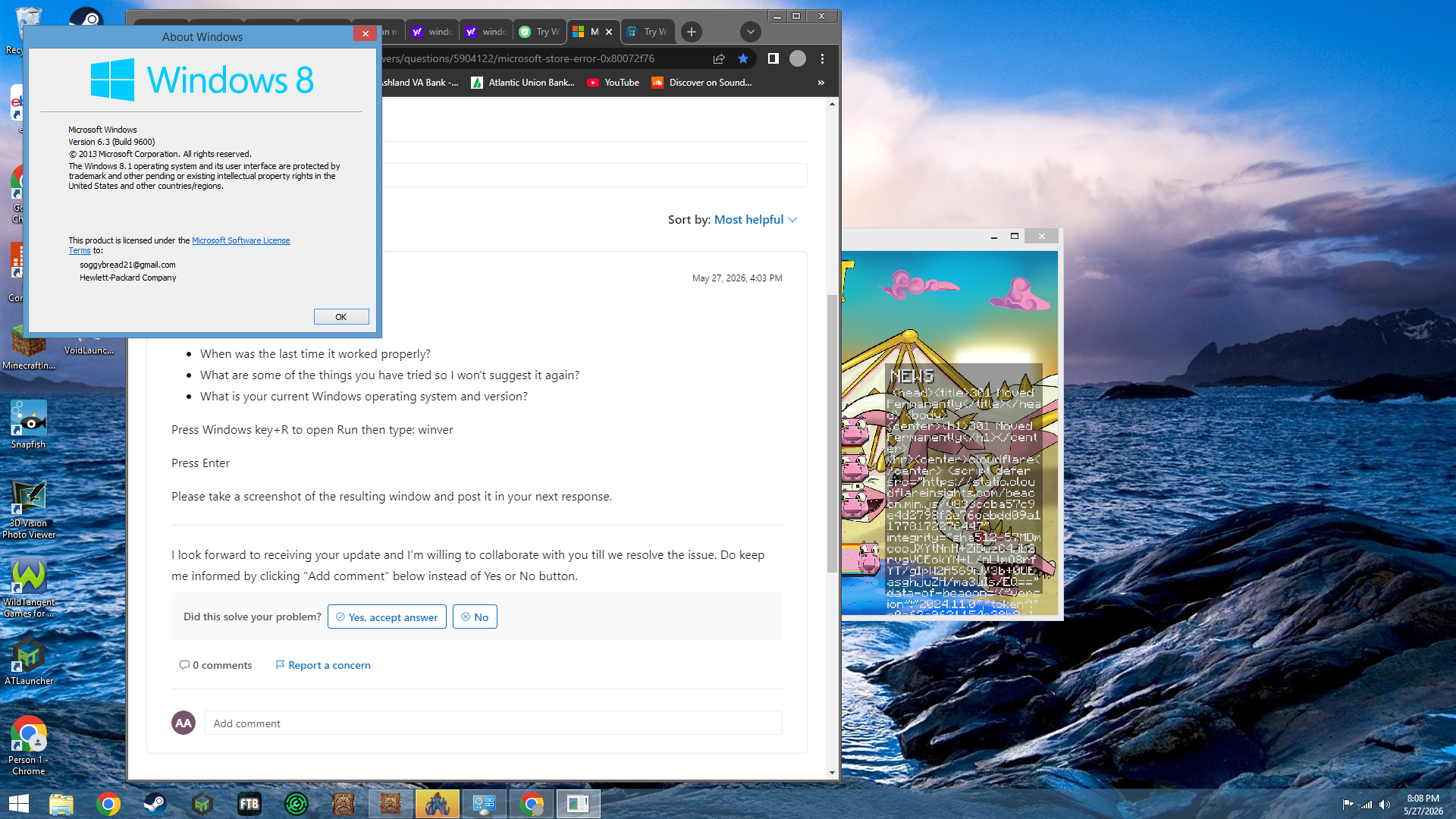
Task: Click OK in the About Windows dialog
Action: click(x=341, y=317)
